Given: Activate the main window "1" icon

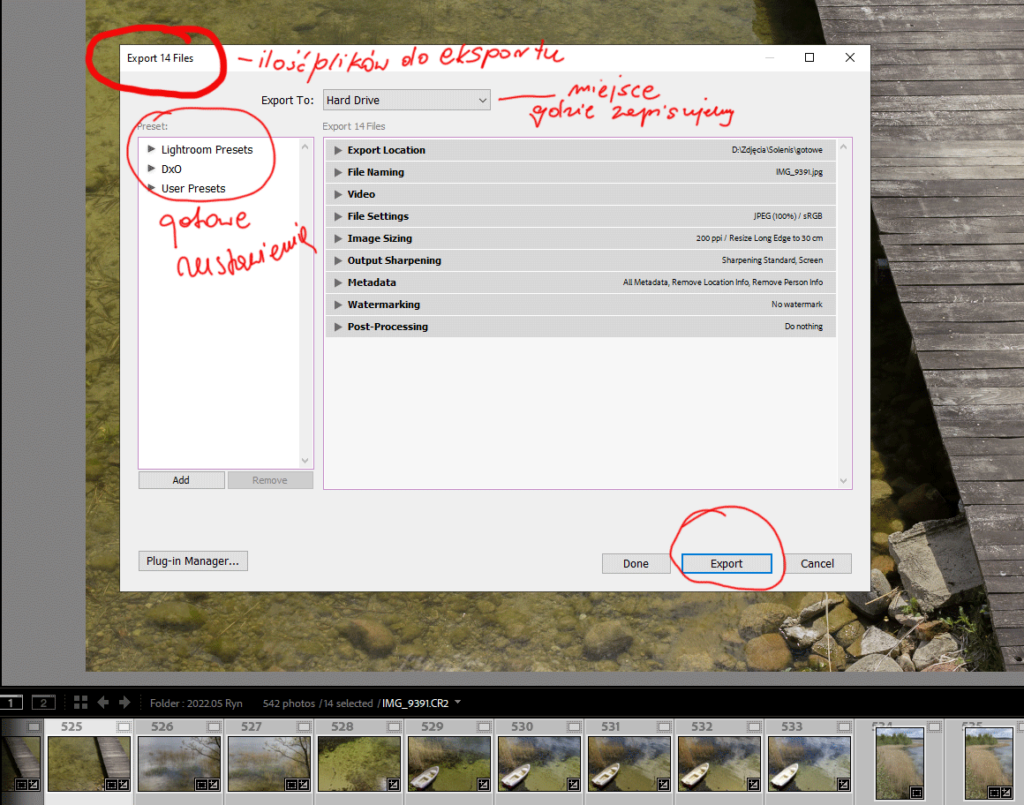Looking at the screenshot, I should click(11, 702).
